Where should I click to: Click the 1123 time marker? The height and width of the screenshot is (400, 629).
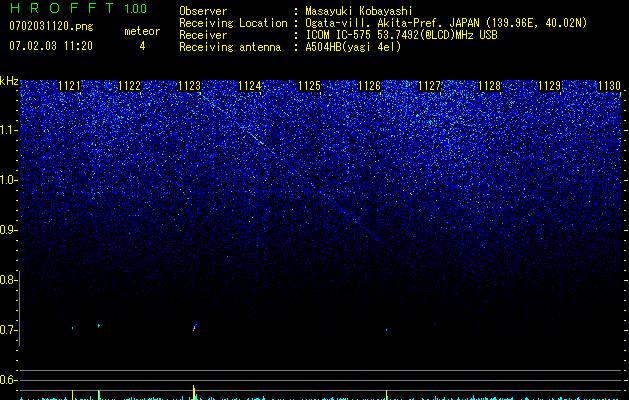coord(189,86)
